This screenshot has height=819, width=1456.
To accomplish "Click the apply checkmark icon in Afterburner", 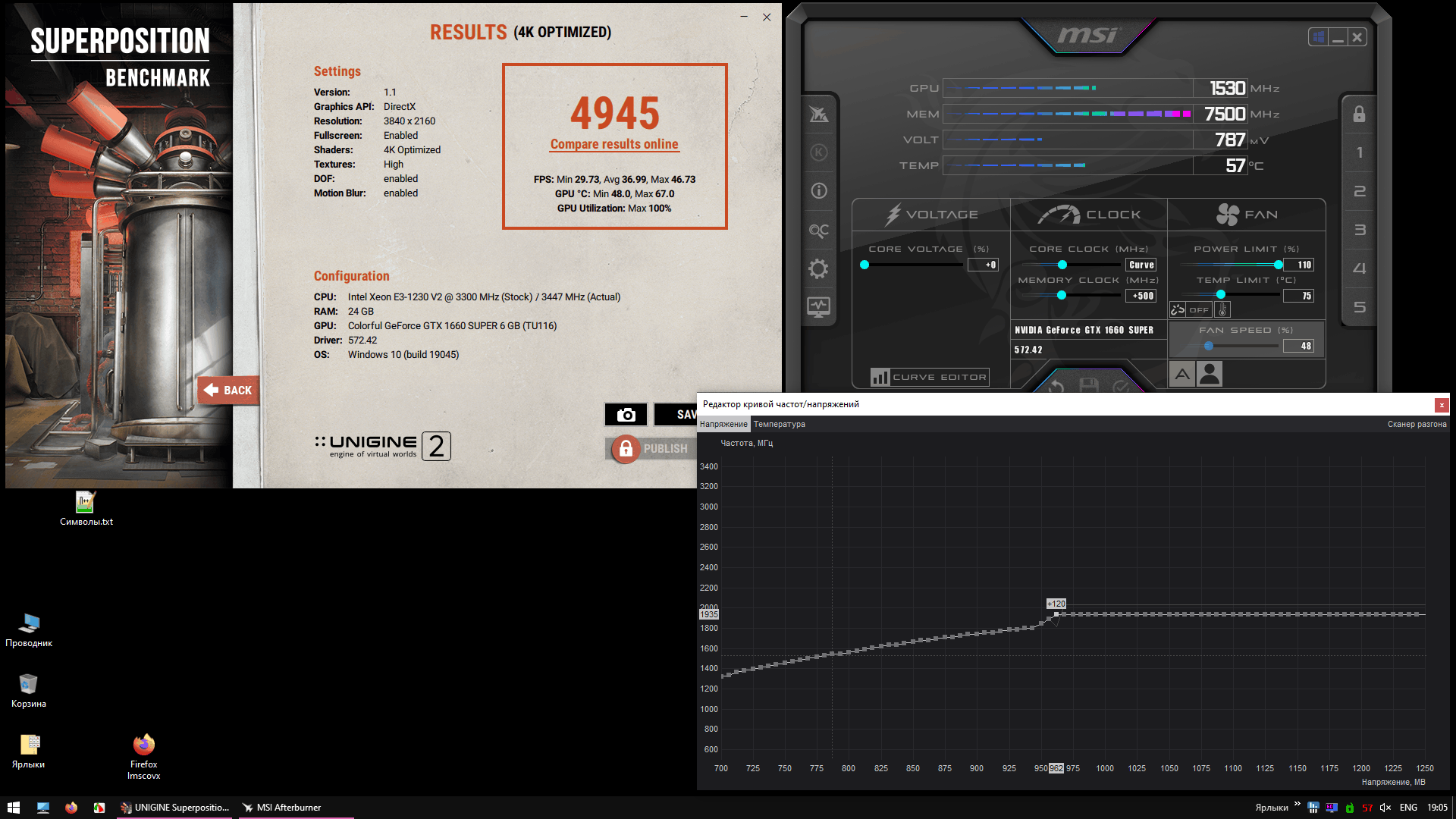I will 1122,386.
